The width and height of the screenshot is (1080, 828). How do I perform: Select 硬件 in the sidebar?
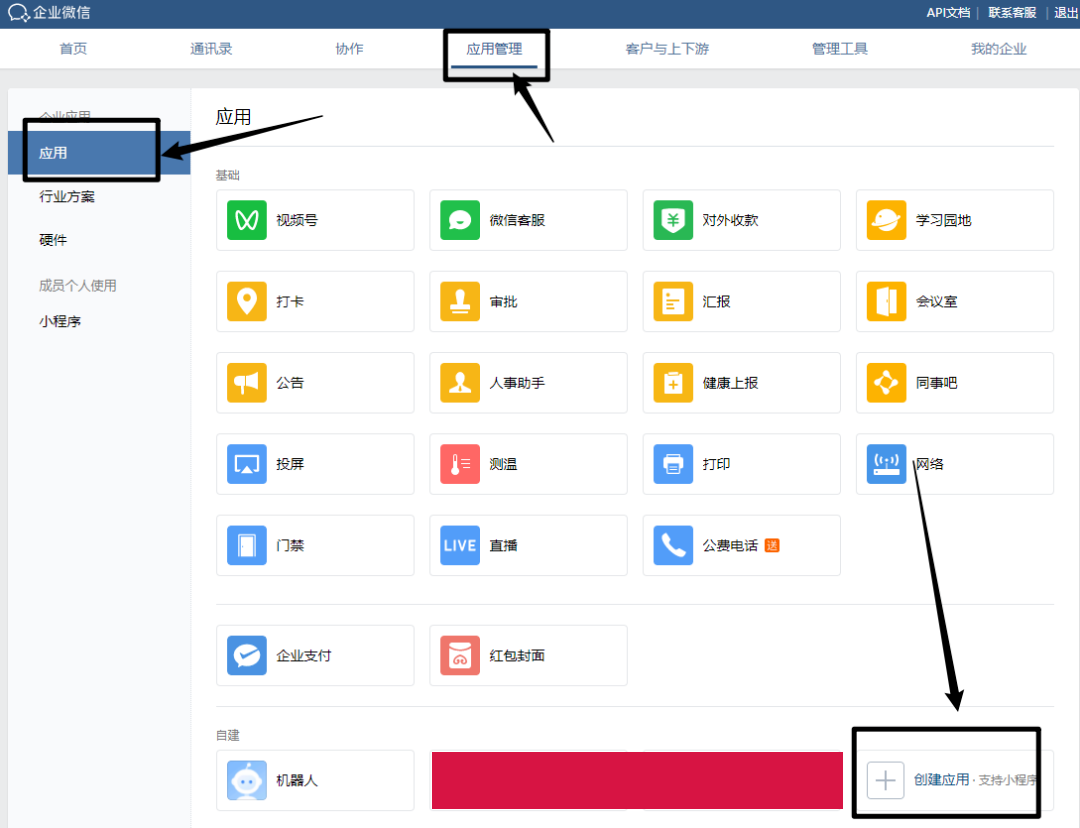53,240
